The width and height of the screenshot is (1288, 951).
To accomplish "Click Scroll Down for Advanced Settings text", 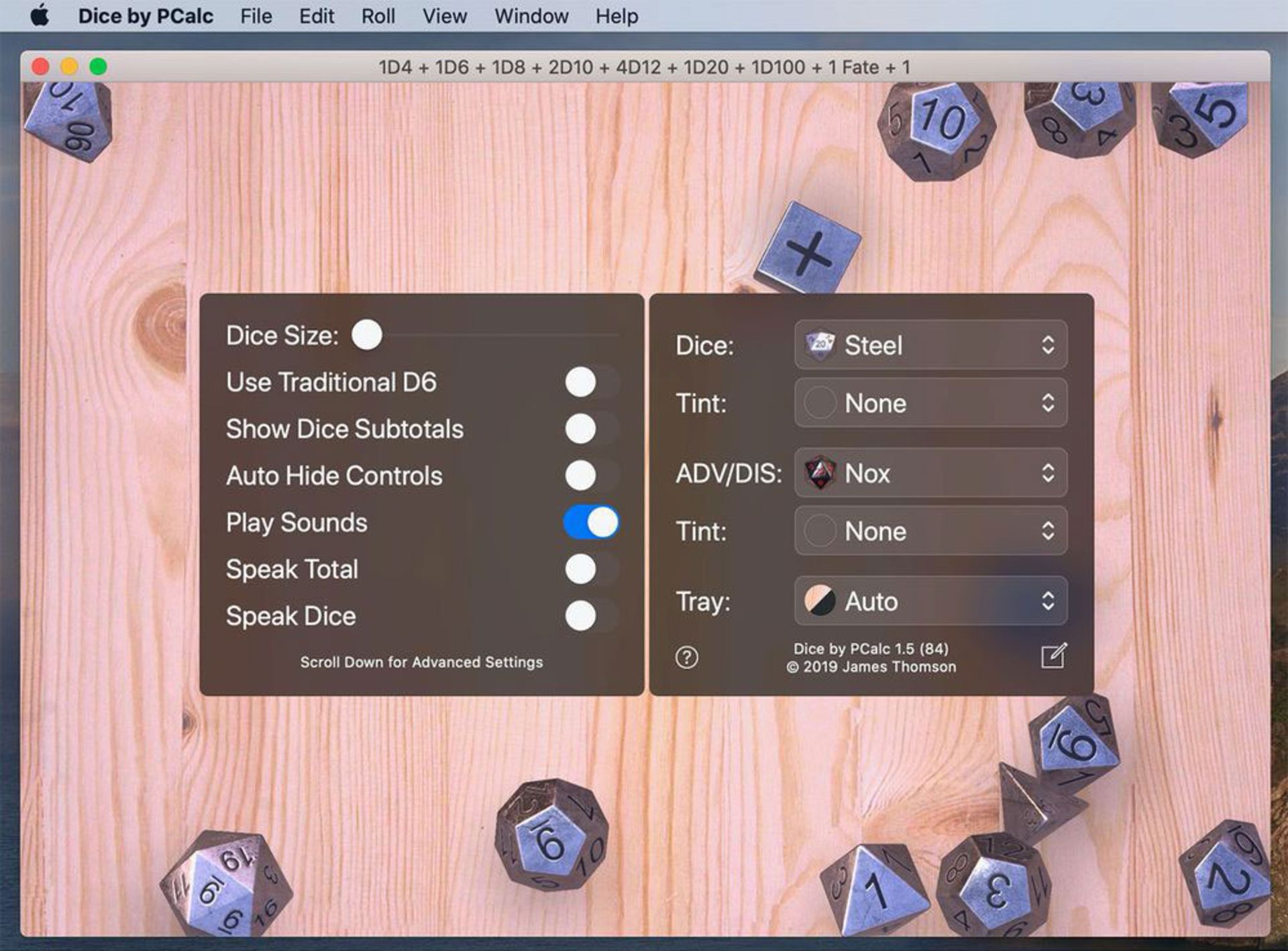I will coord(421,662).
